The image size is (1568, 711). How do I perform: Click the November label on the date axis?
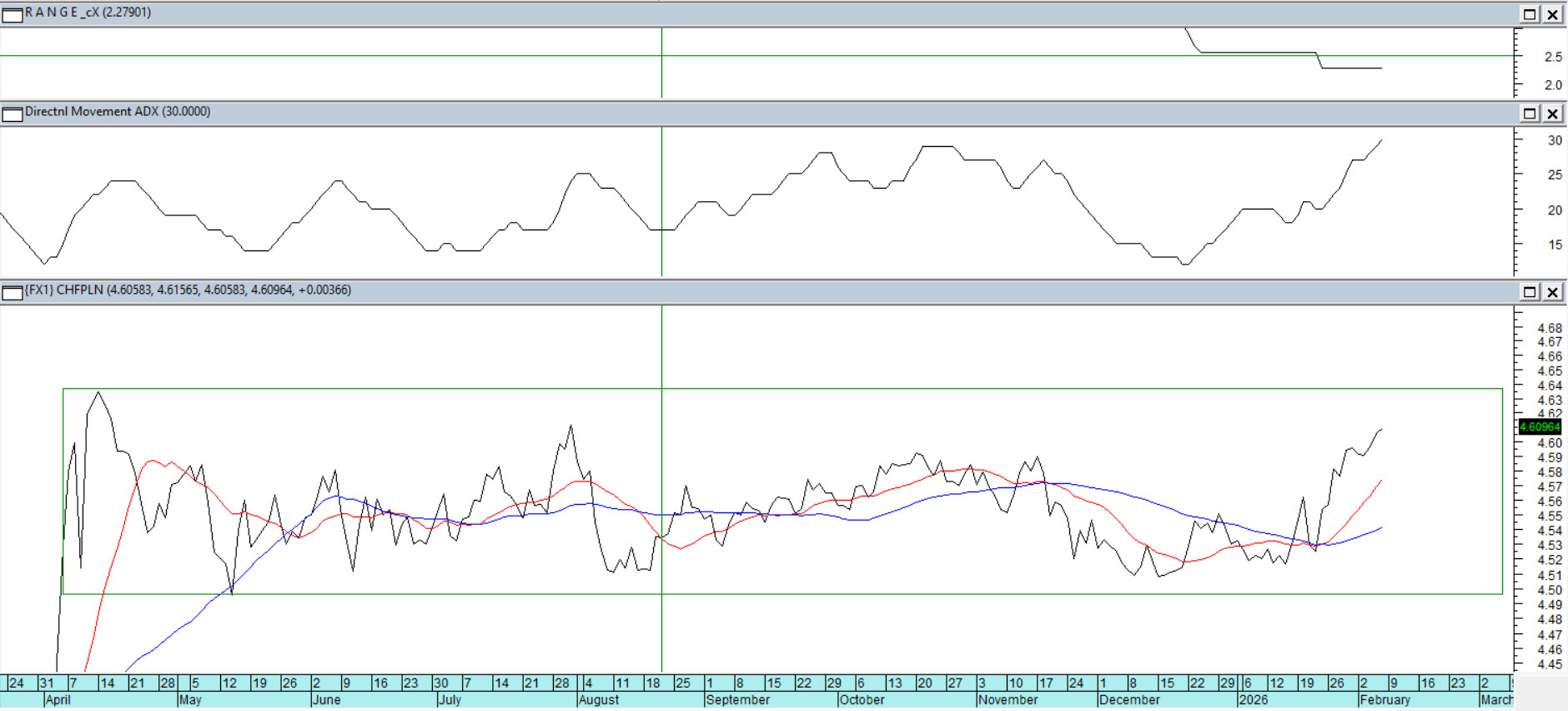1008,700
